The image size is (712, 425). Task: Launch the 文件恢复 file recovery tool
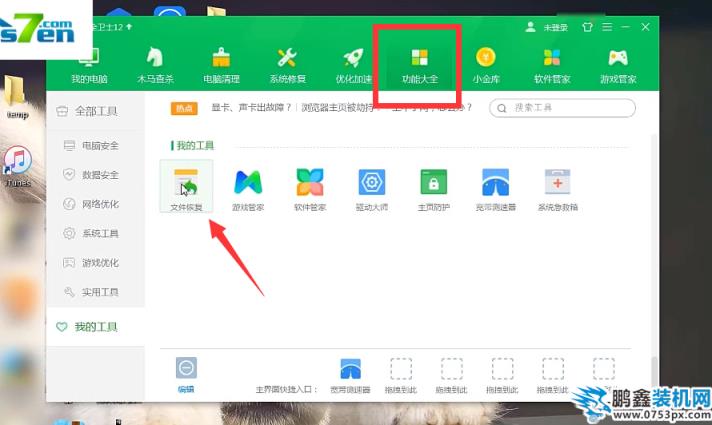186,186
